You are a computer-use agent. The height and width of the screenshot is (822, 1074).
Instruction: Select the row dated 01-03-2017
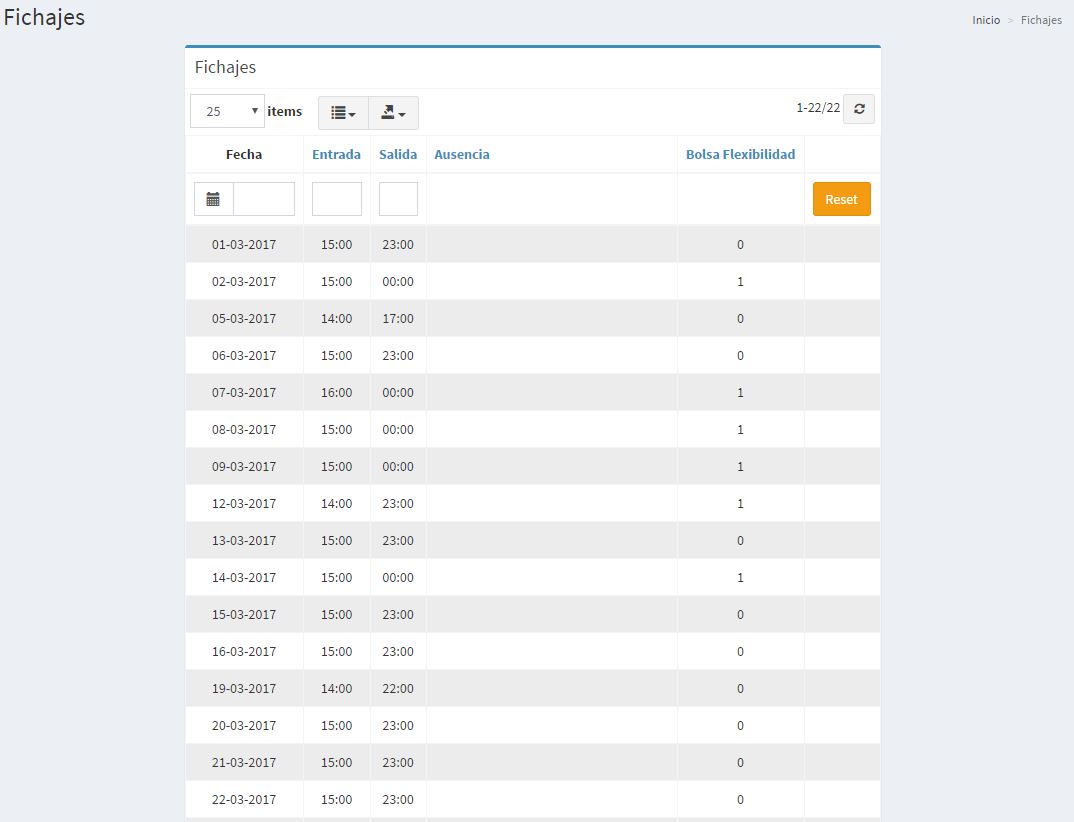click(x=244, y=244)
